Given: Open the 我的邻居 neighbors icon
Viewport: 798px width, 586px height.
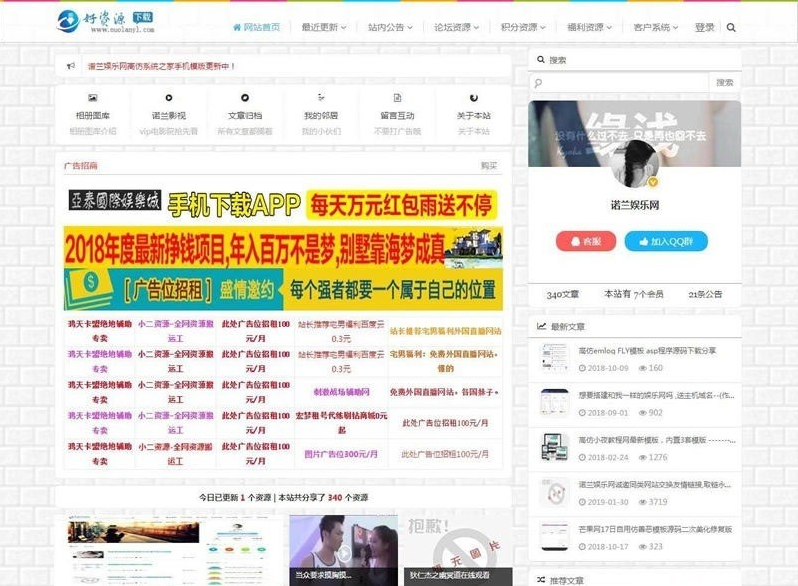Looking at the screenshot, I should pos(321,98).
